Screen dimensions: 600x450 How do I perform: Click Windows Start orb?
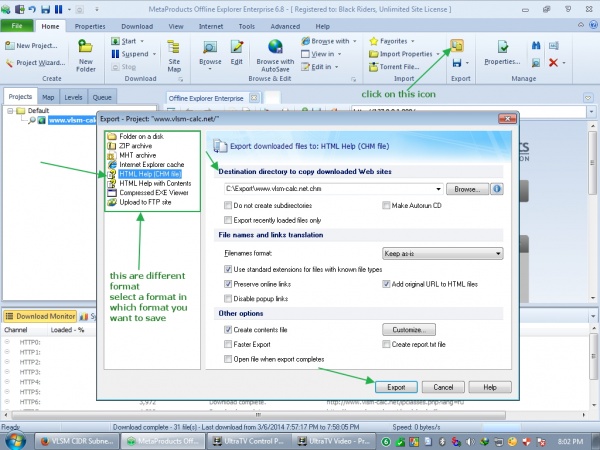click(15, 441)
